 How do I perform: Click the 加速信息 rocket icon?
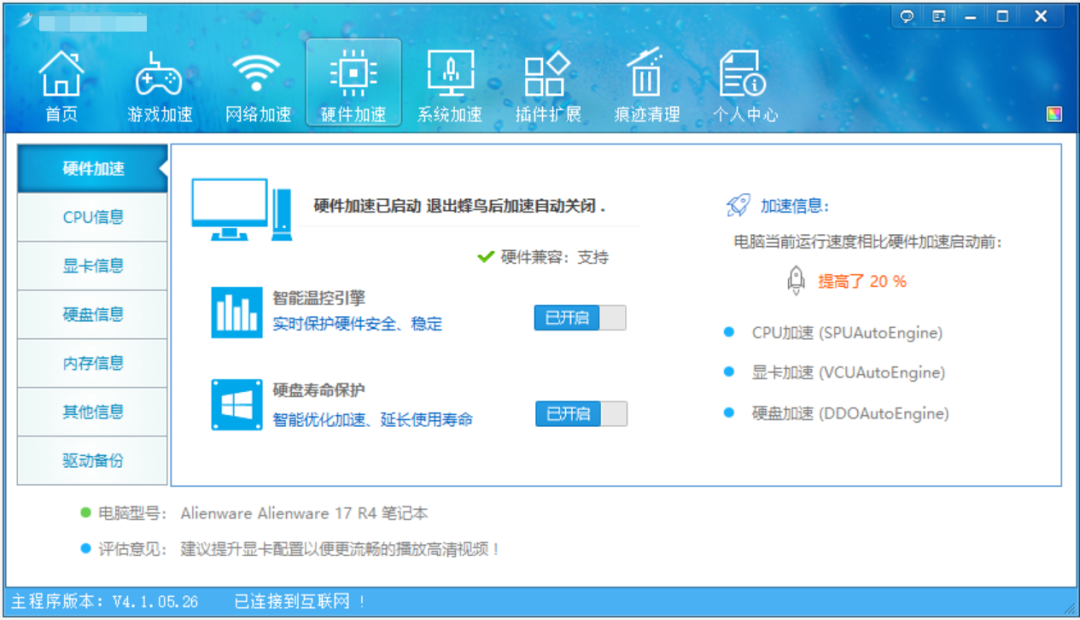point(738,205)
